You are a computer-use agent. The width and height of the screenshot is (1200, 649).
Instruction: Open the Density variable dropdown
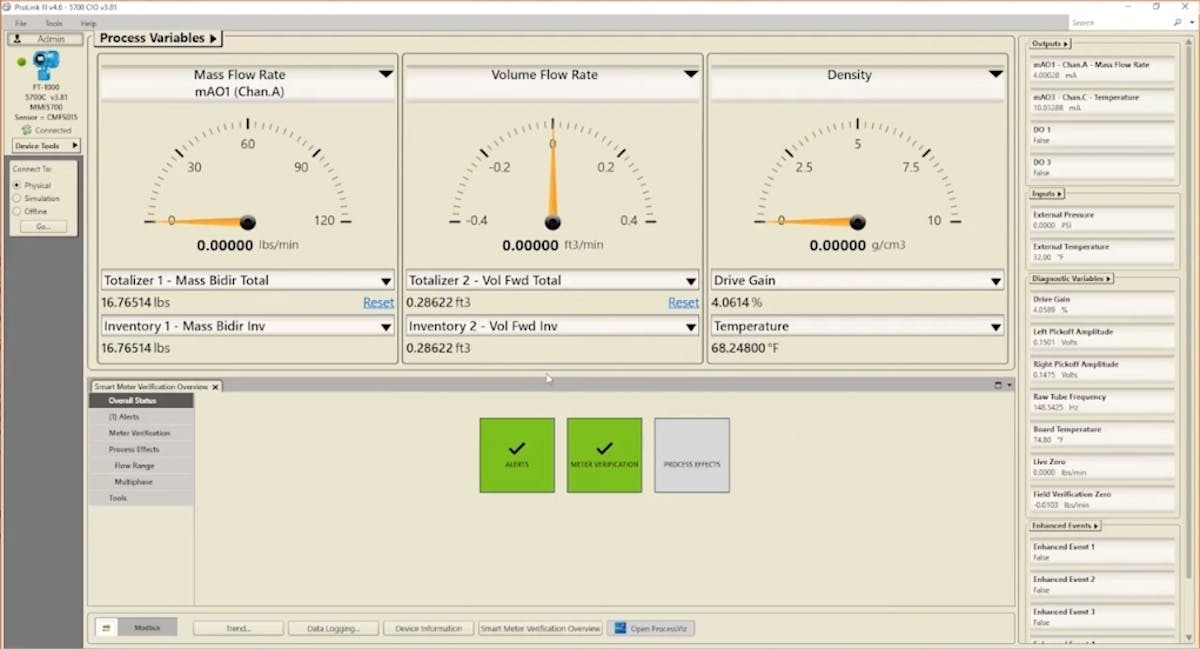click(996, 74)
